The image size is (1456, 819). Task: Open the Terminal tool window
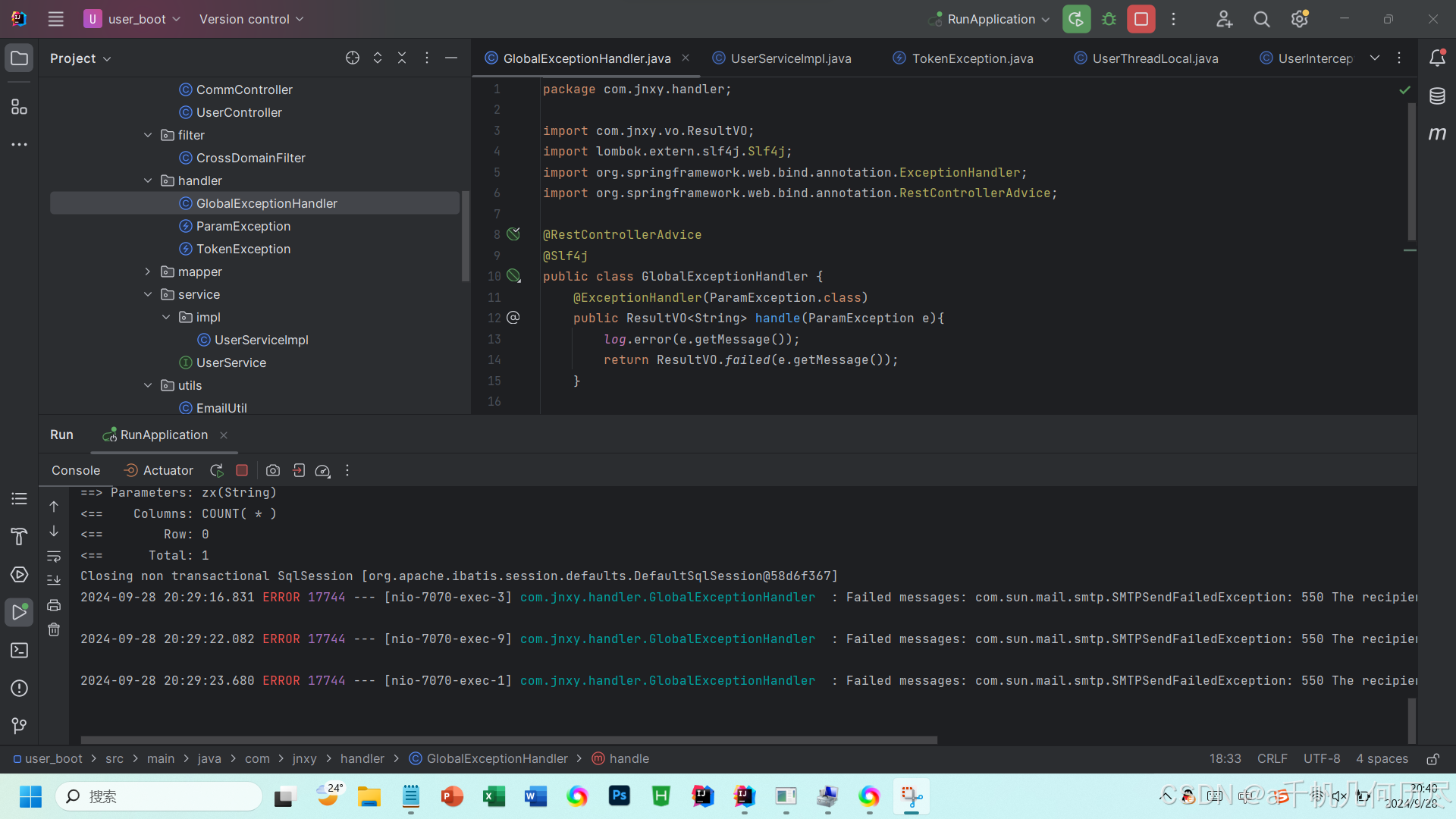[x=19, y=651]
